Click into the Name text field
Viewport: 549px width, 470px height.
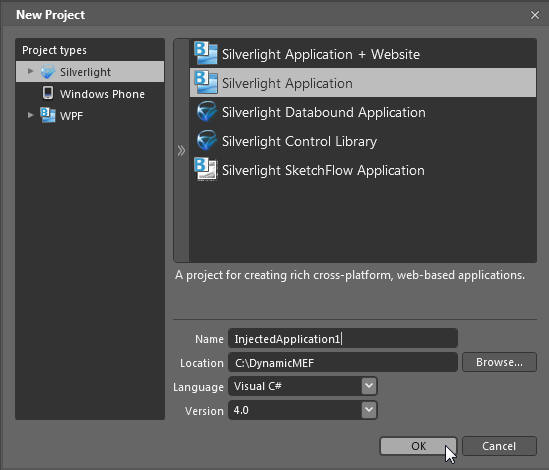click(343, 338)
